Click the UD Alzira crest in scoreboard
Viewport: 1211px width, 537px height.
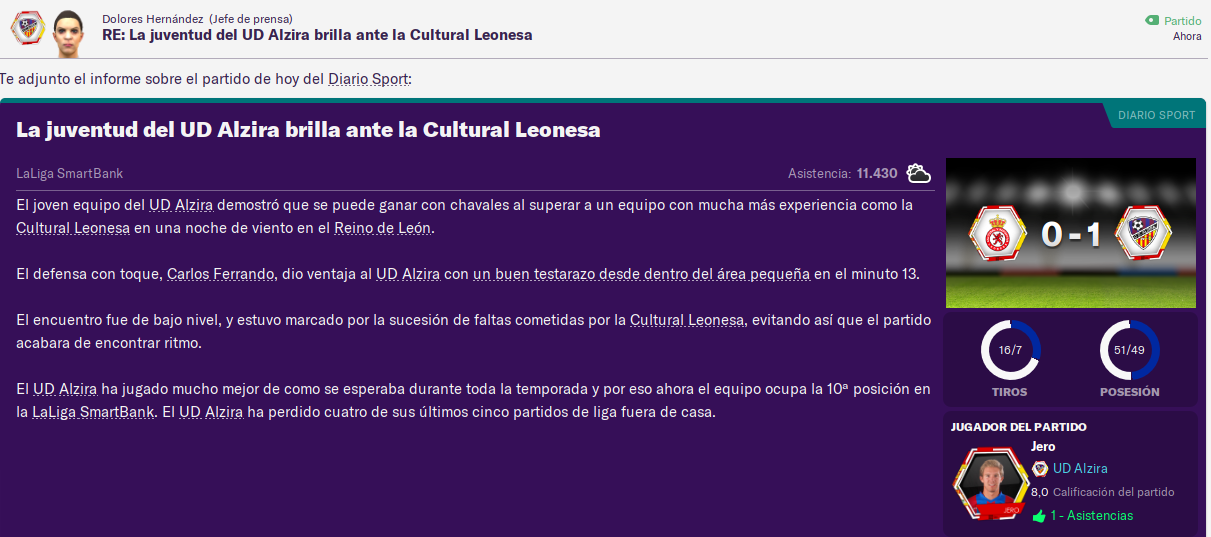click(1145, 233)
